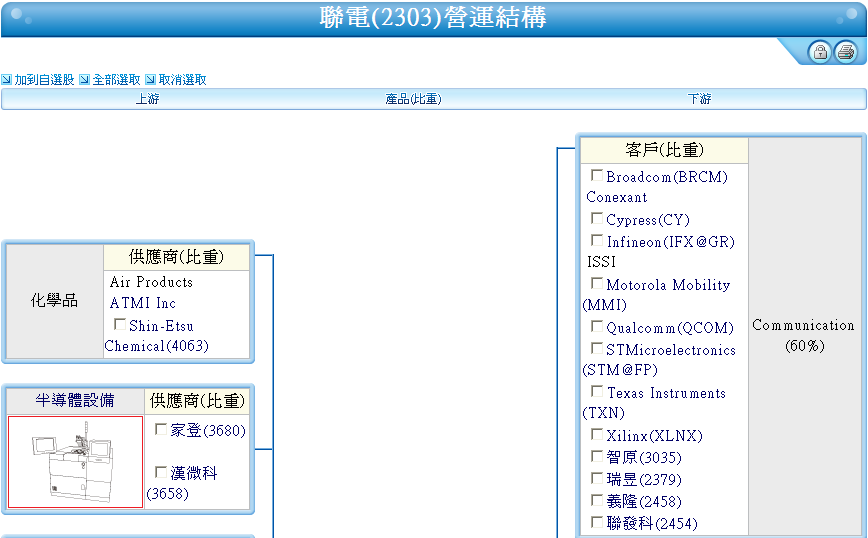Open the 瑞昱(2379) link
Screen dimensions: 868x538
644,479
